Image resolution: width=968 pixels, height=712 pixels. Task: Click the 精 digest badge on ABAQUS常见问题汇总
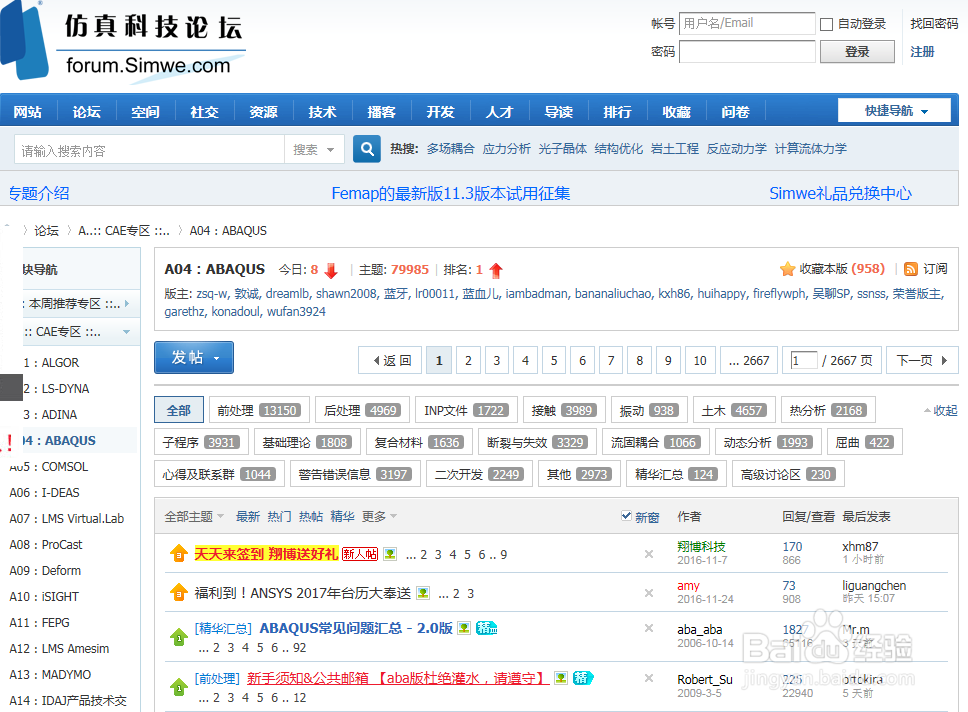point(486,628)
